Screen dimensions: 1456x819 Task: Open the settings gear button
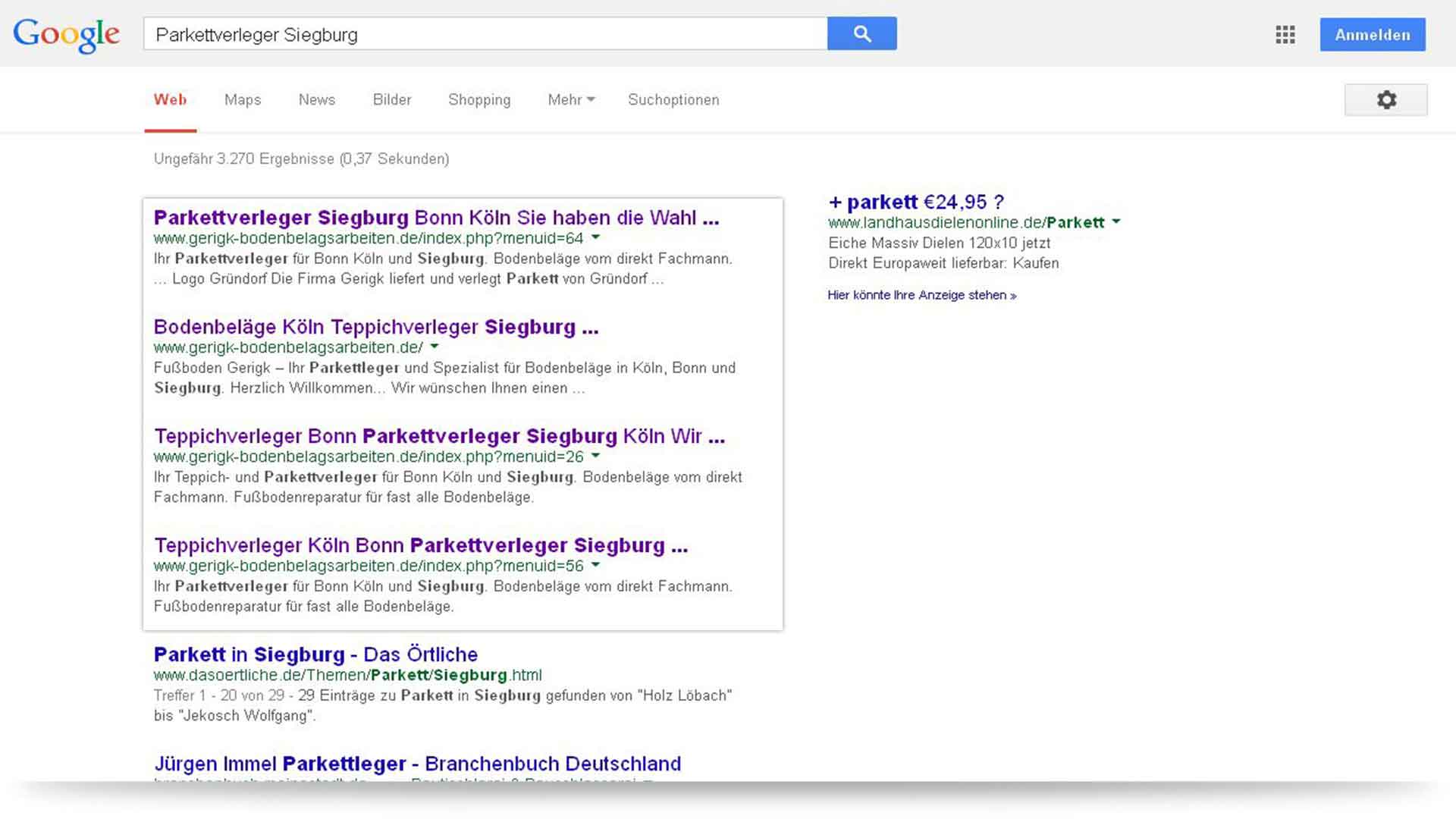click(x=1385, y=100)
